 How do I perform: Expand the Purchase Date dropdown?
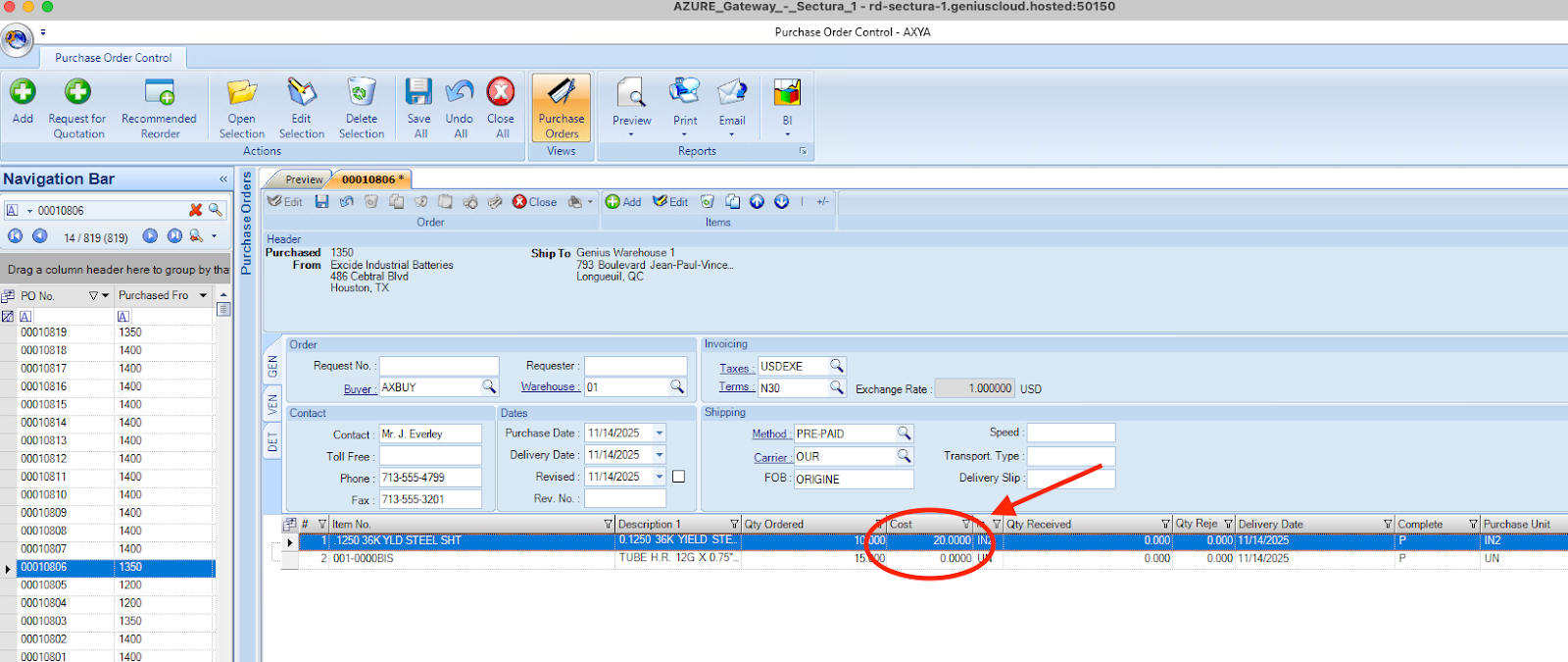(x=660, y=433)
